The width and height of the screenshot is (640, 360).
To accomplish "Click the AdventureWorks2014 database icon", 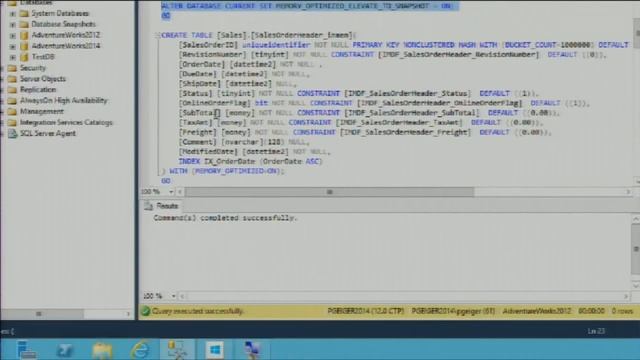I will (x=24, y=46).
